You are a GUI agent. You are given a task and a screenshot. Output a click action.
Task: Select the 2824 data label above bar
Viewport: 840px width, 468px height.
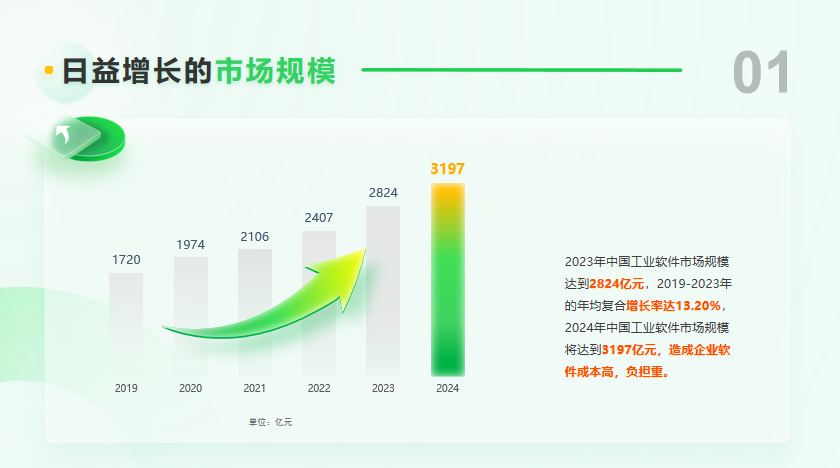[x=383, y=192]
